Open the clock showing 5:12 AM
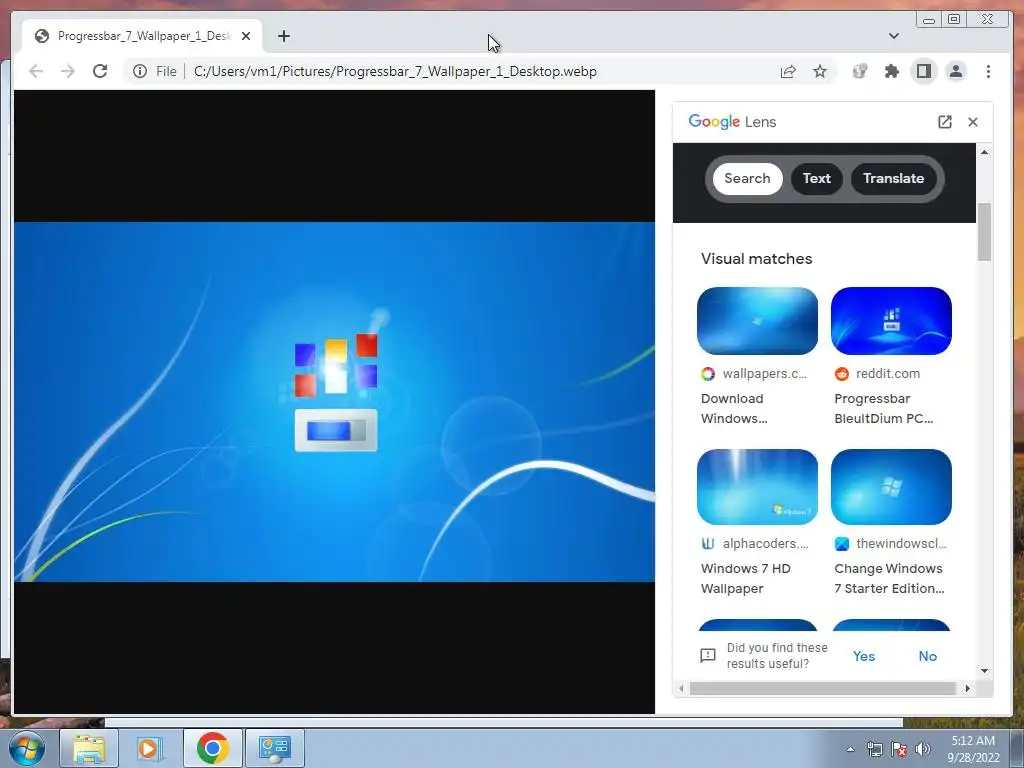This screenshot has height=768, width=1024. coord(973,748)
